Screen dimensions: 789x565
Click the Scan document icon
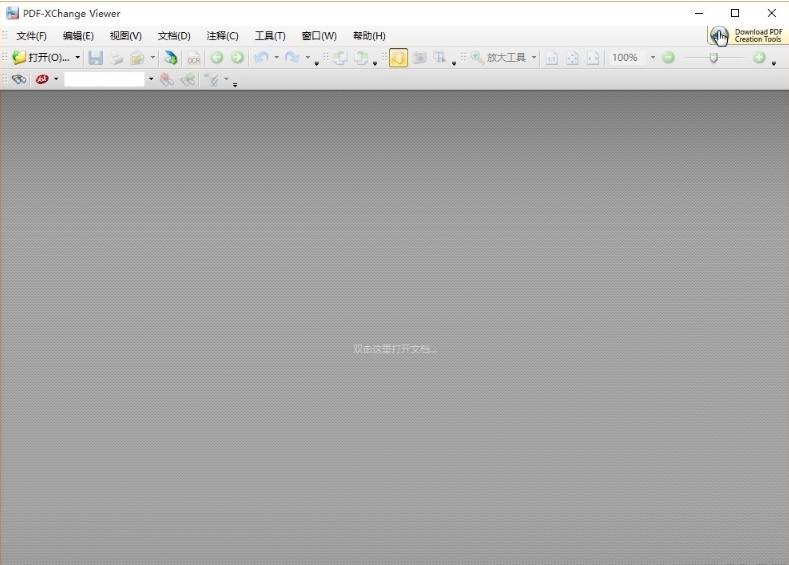(171, 58)
